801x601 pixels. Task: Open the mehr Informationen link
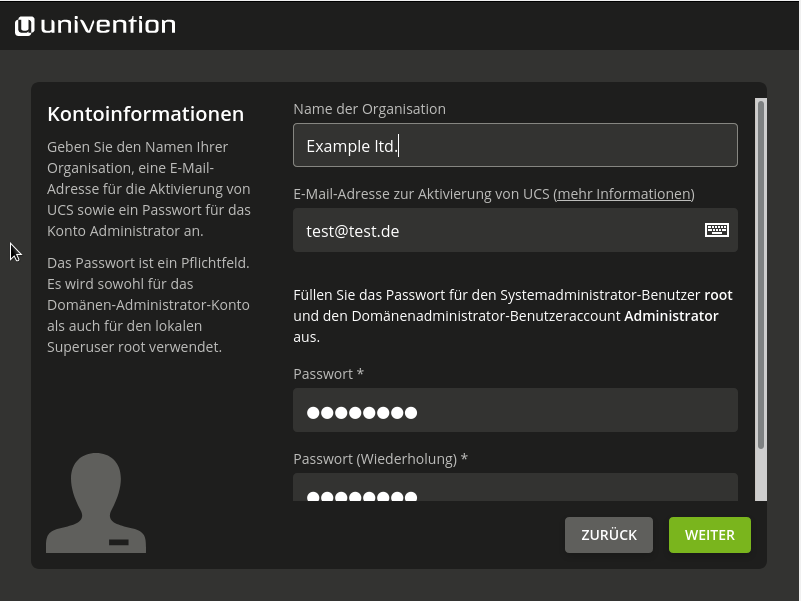pos(624,194)
